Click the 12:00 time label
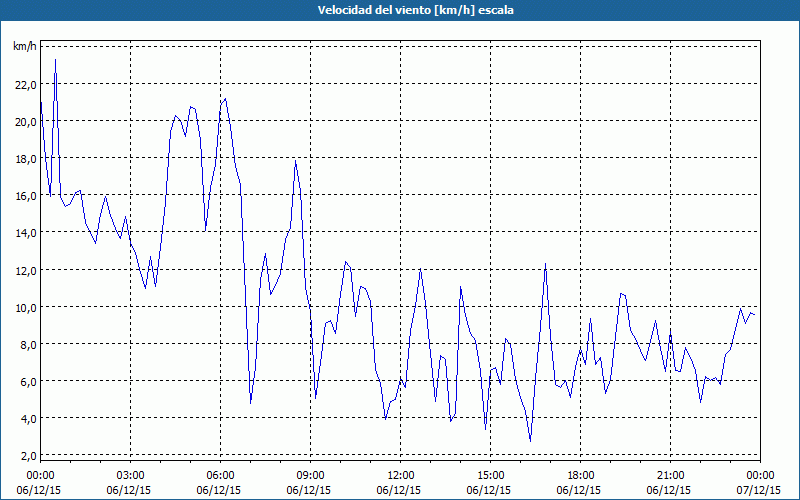800x500 pixels. [401, 476]
